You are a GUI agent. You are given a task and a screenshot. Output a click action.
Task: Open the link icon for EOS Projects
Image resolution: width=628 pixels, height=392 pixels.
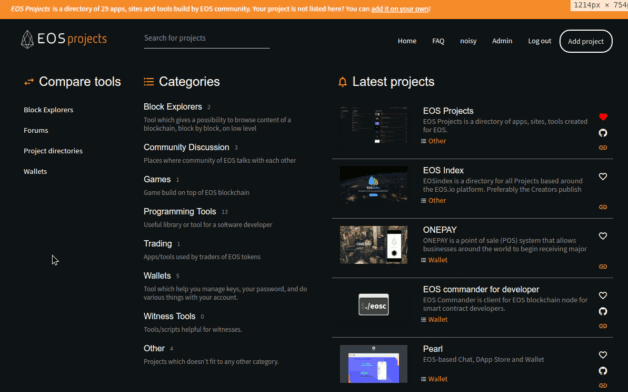603,148
